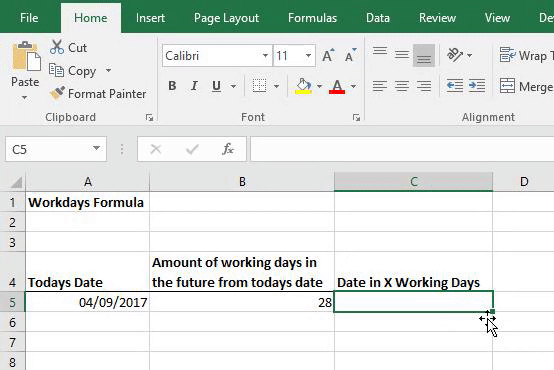The width and height of the screenshot is (554, 370).
Task: Select cell with 04/09/2017
Action: tap(88, 302)
